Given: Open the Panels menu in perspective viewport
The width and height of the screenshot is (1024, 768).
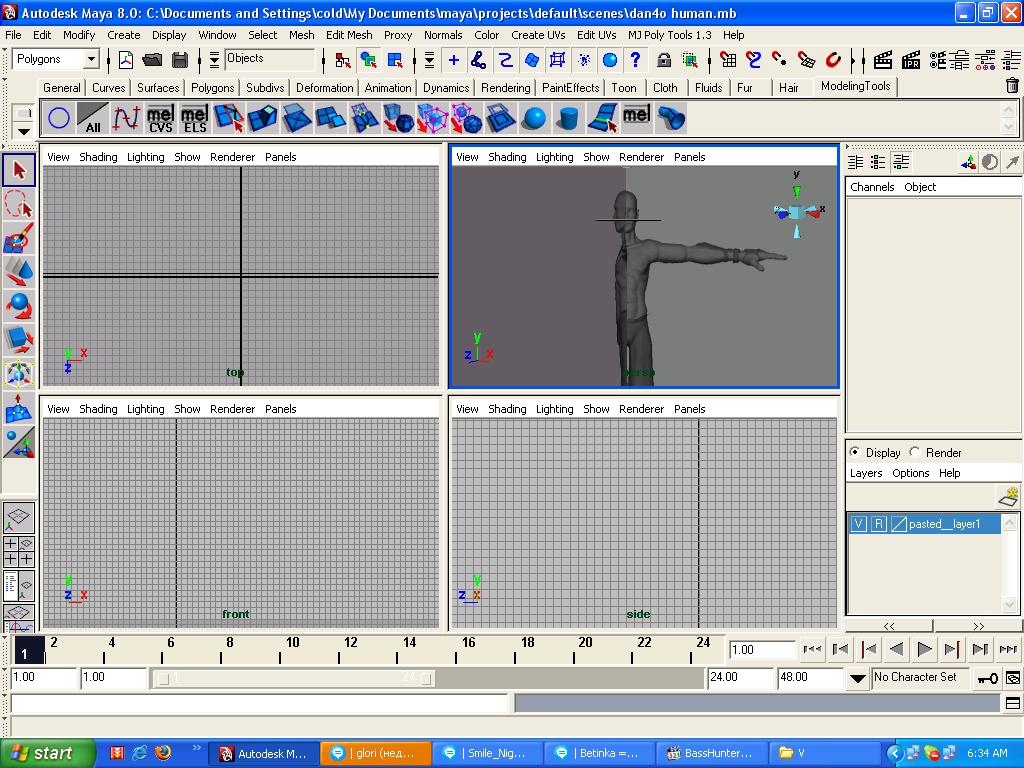Looking at the screenshot, I should (x=690, y=157).
